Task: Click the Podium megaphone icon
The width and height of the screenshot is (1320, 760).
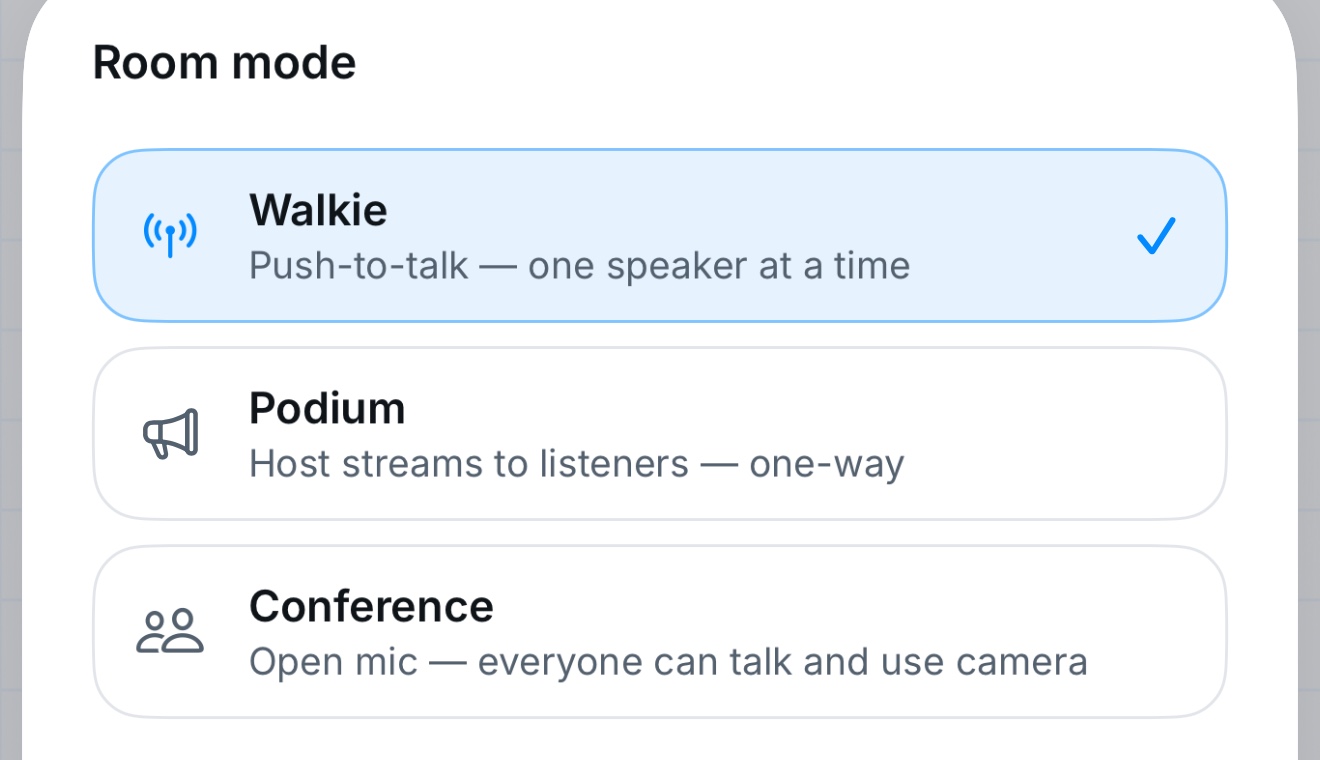Action: (x=170, y=434)
